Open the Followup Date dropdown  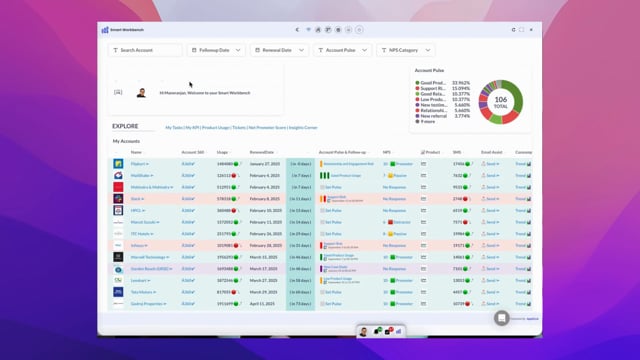pyautogui.click(x=216, y=50)
